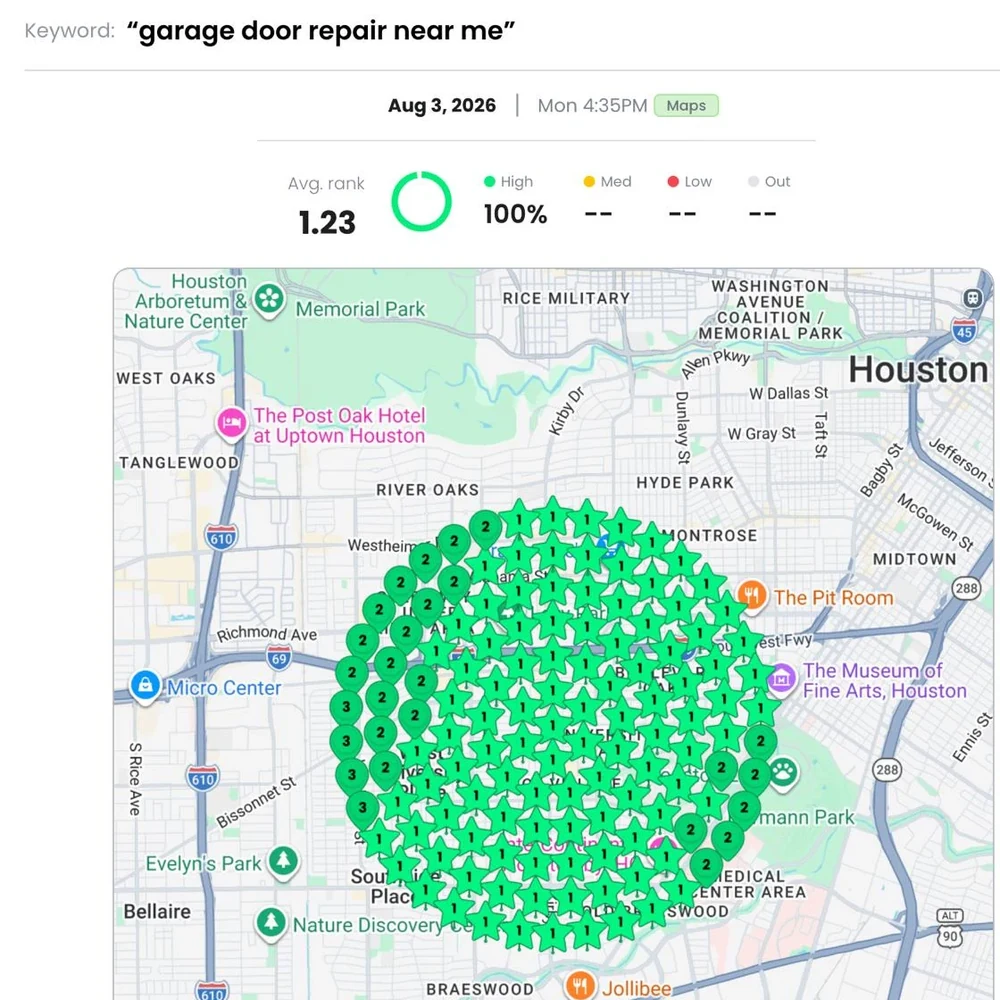Click the S Rice Ave street label
This screenshot has height=1000, width=1000.
pos(135,779)
